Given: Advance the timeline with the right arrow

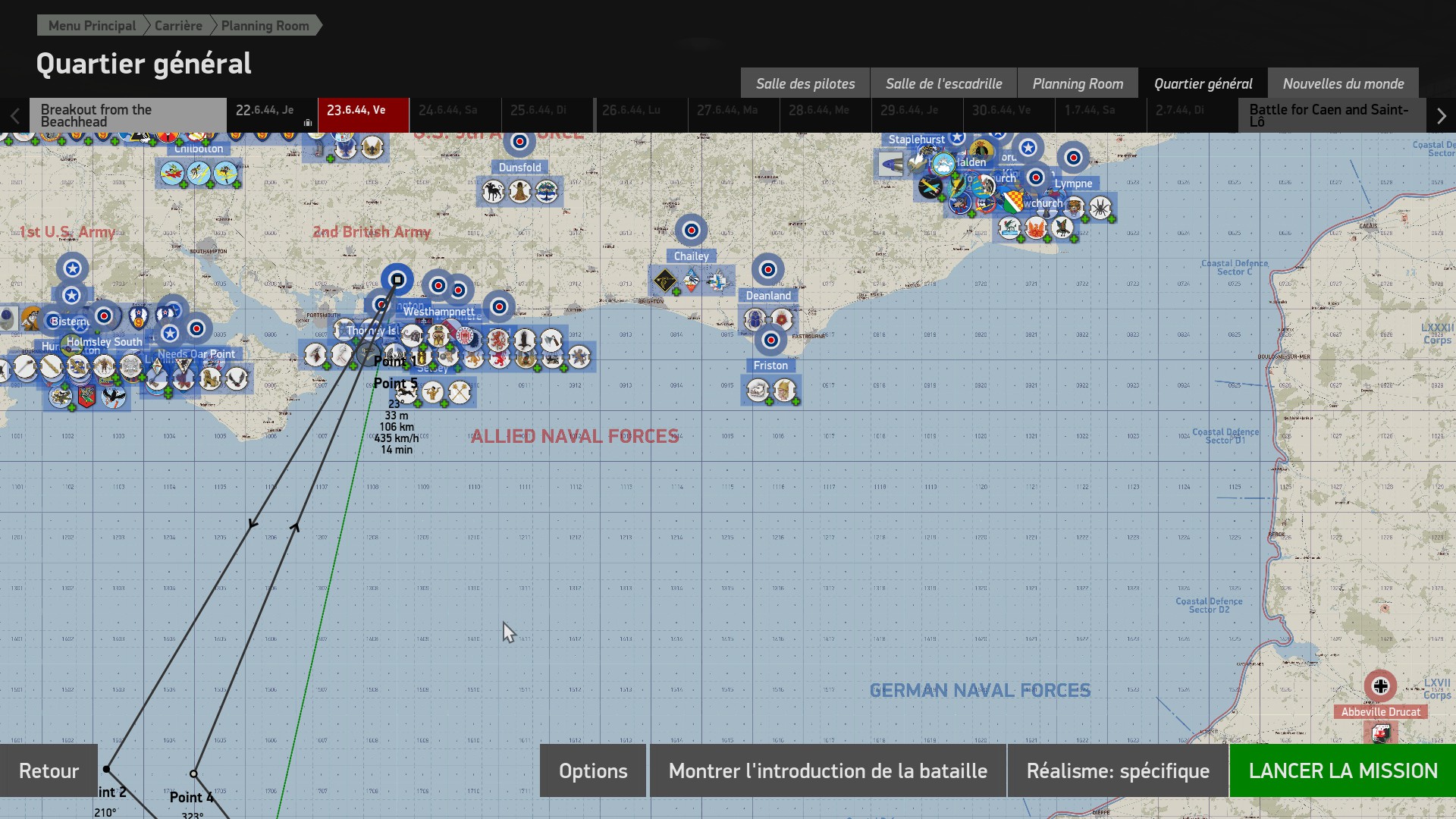Looking at the screenshot, I should [x=1441, y=116].
